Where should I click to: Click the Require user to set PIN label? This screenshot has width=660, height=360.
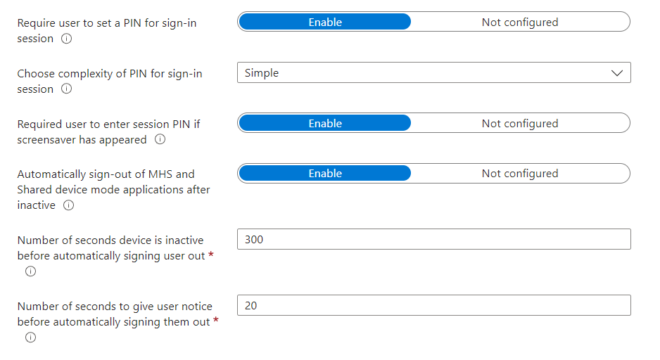click(106, 30)
